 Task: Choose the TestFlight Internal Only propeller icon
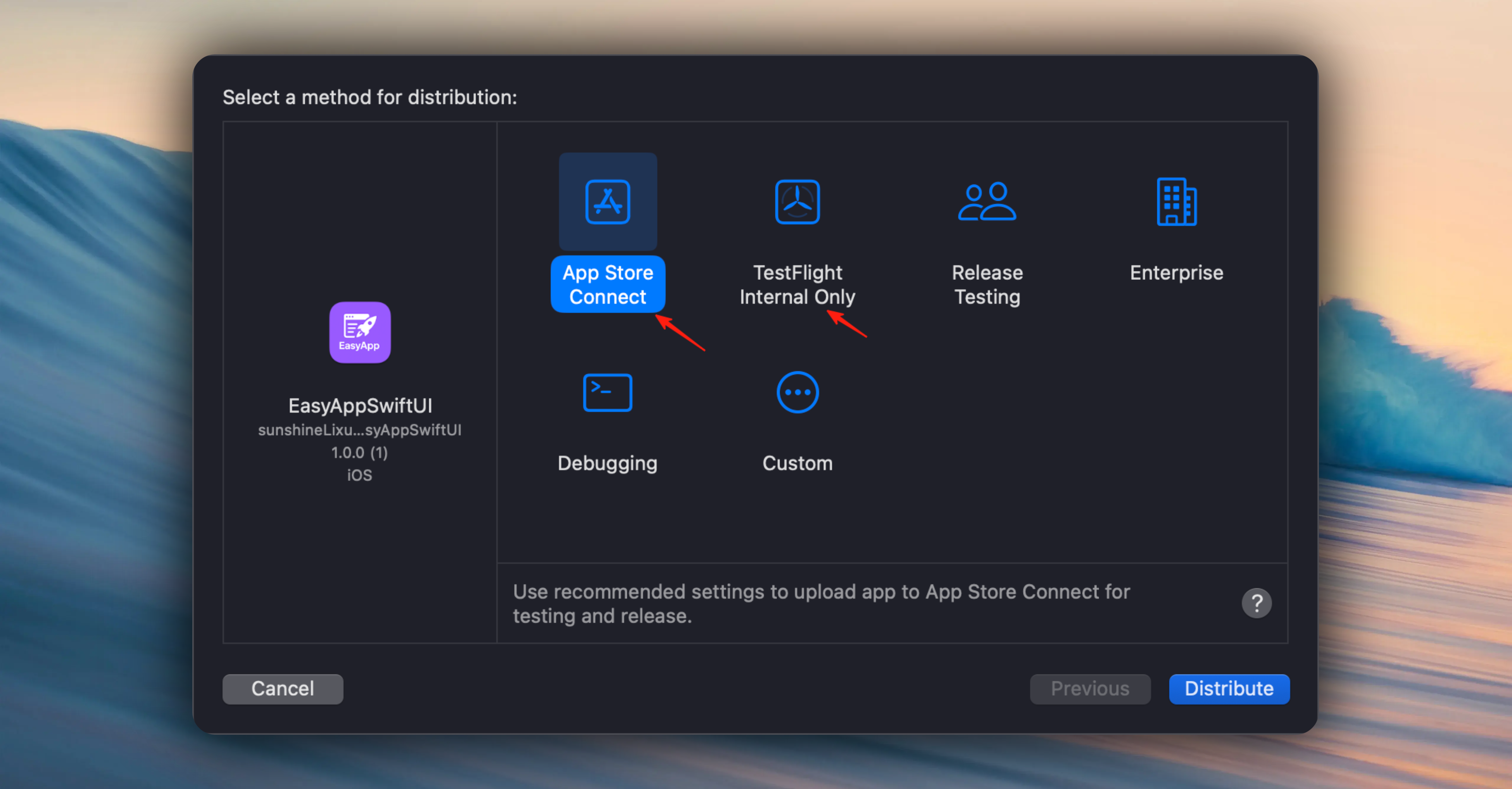click(796, 201)
